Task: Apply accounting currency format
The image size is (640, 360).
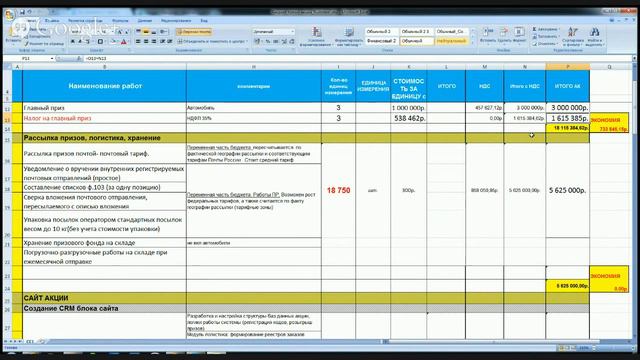Action: pyautogui.click(x=258, y=41)
